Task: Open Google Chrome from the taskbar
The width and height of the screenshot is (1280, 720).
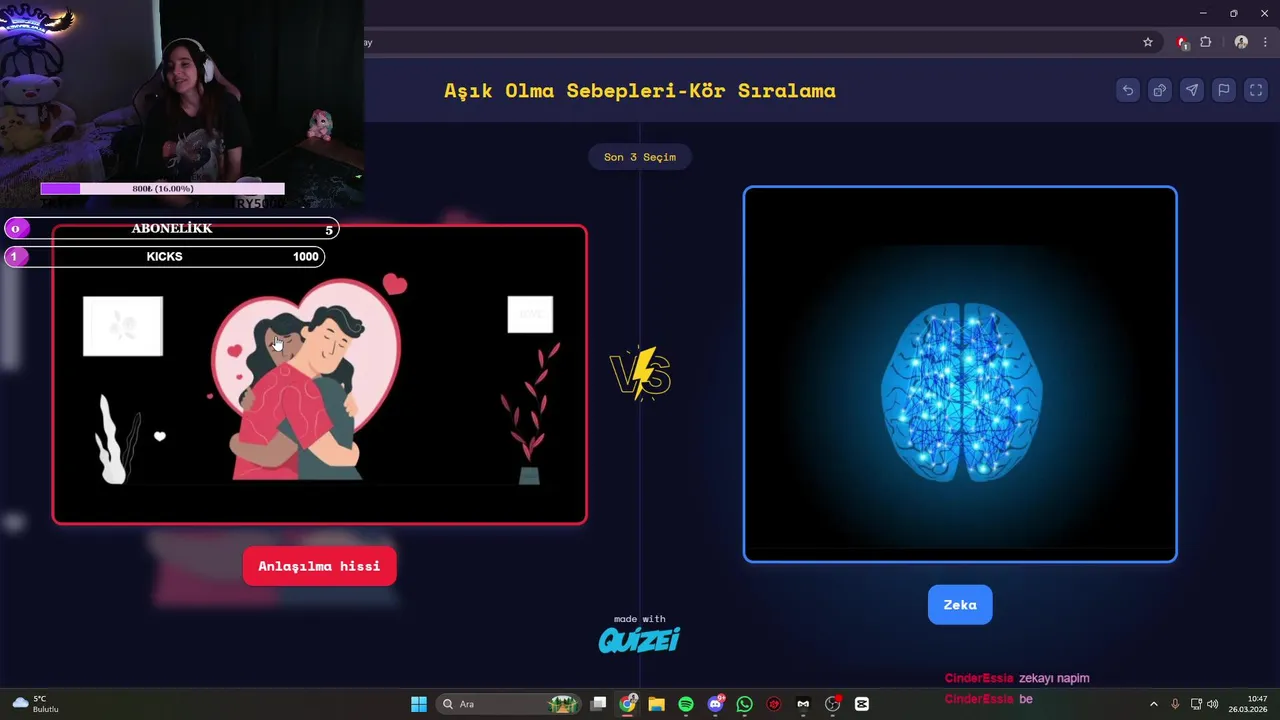Action: point(627,704)
